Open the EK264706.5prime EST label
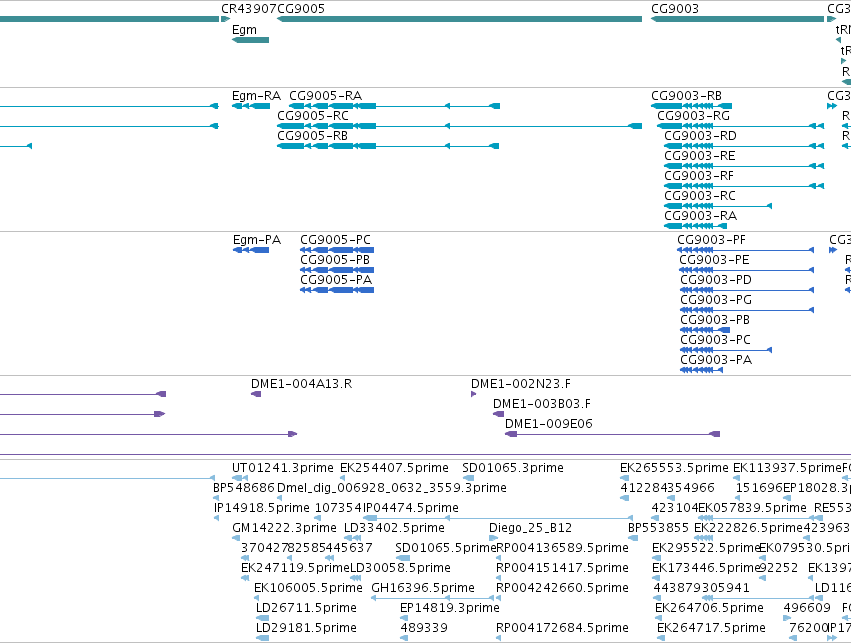The image size is (851, 643). click(x=709, y=608)
